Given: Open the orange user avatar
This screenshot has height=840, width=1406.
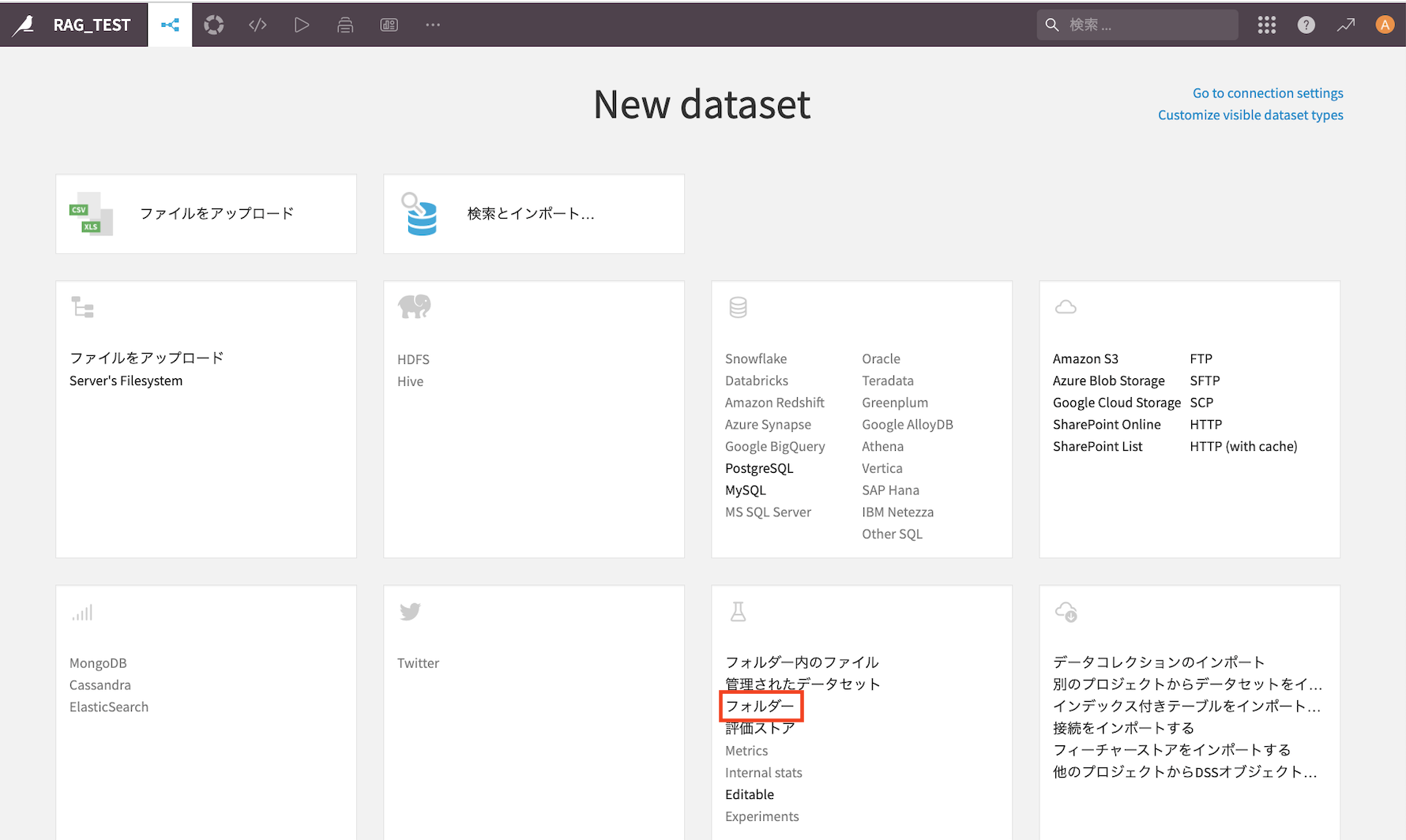Looking at the screenshot, I should [x=1385, y=25].
